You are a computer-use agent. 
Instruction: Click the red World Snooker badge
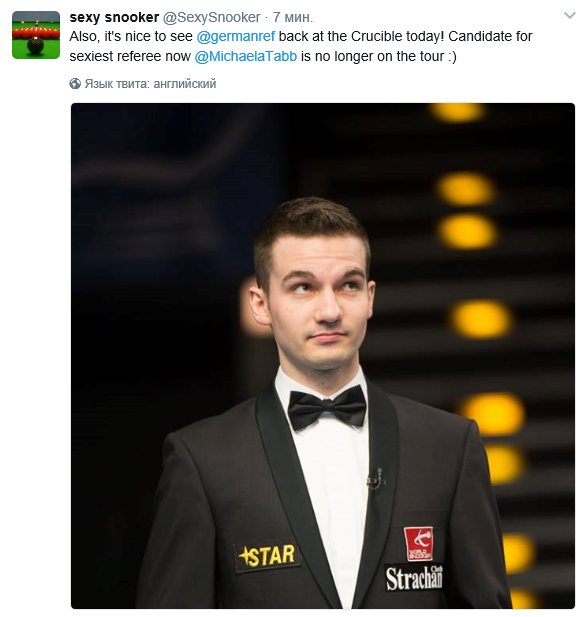[419, 543]
